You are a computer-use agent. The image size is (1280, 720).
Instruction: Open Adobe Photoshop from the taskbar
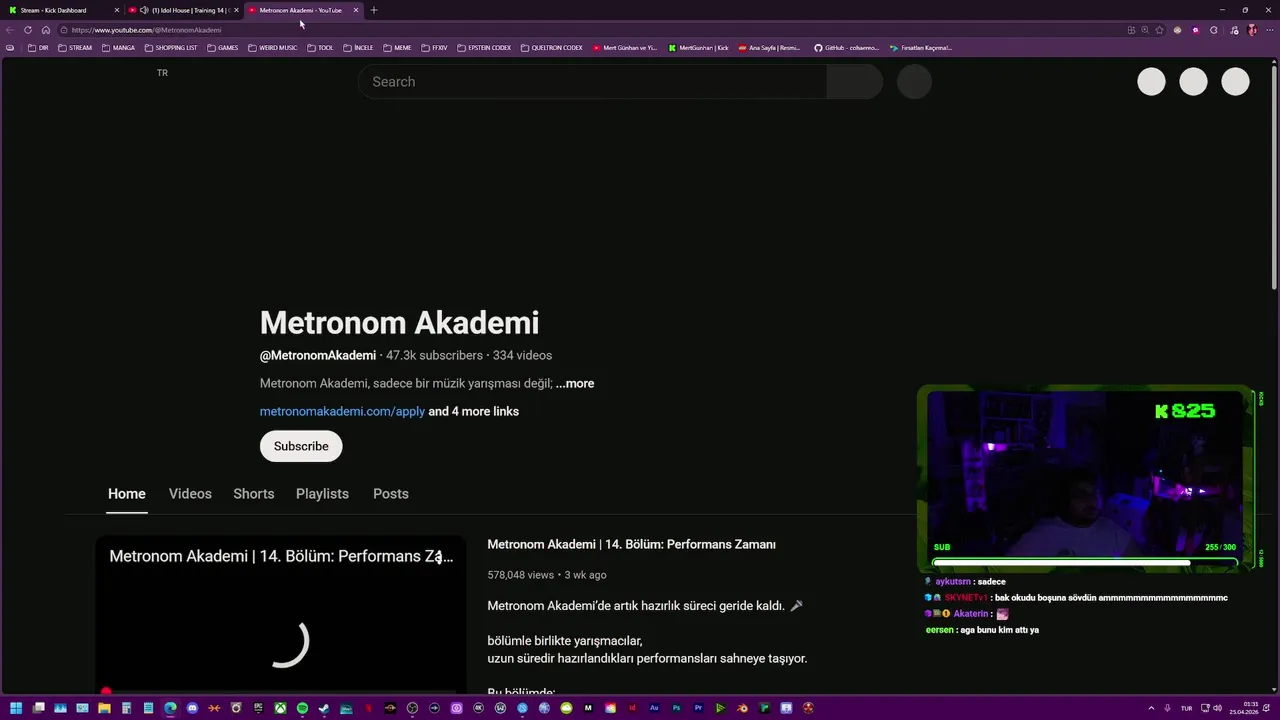point(676,708)
